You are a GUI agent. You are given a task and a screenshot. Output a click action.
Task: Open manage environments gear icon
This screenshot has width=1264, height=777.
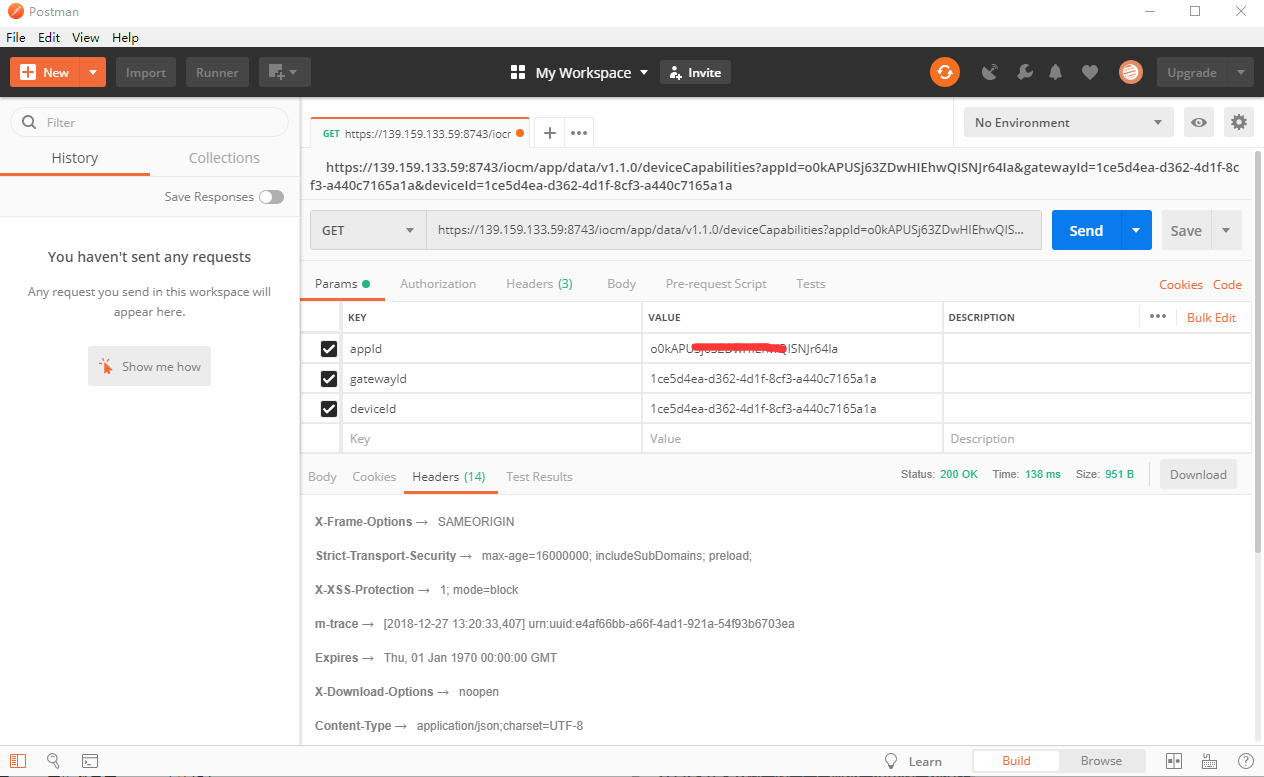tap(1239, 122)
